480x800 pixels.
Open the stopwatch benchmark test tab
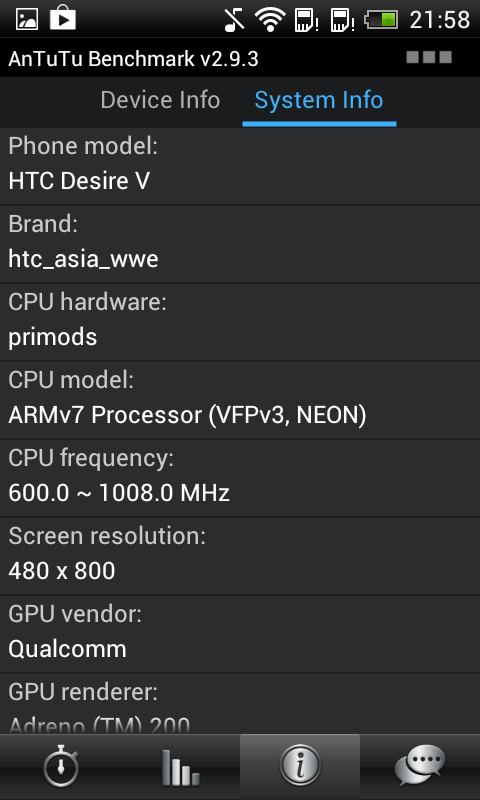point(60,767)
